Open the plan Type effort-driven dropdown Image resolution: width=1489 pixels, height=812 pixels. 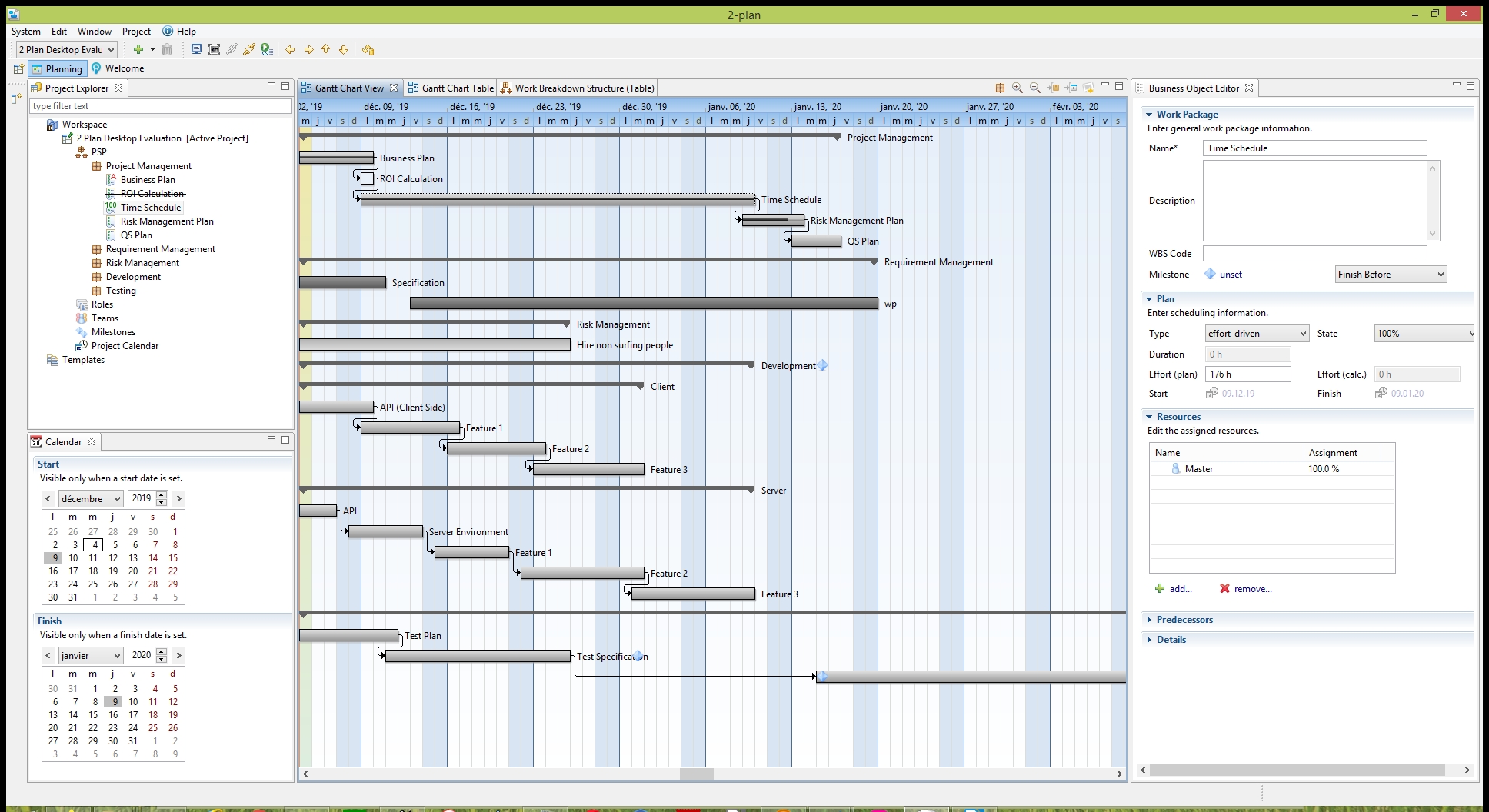[x=1257, y=333]
